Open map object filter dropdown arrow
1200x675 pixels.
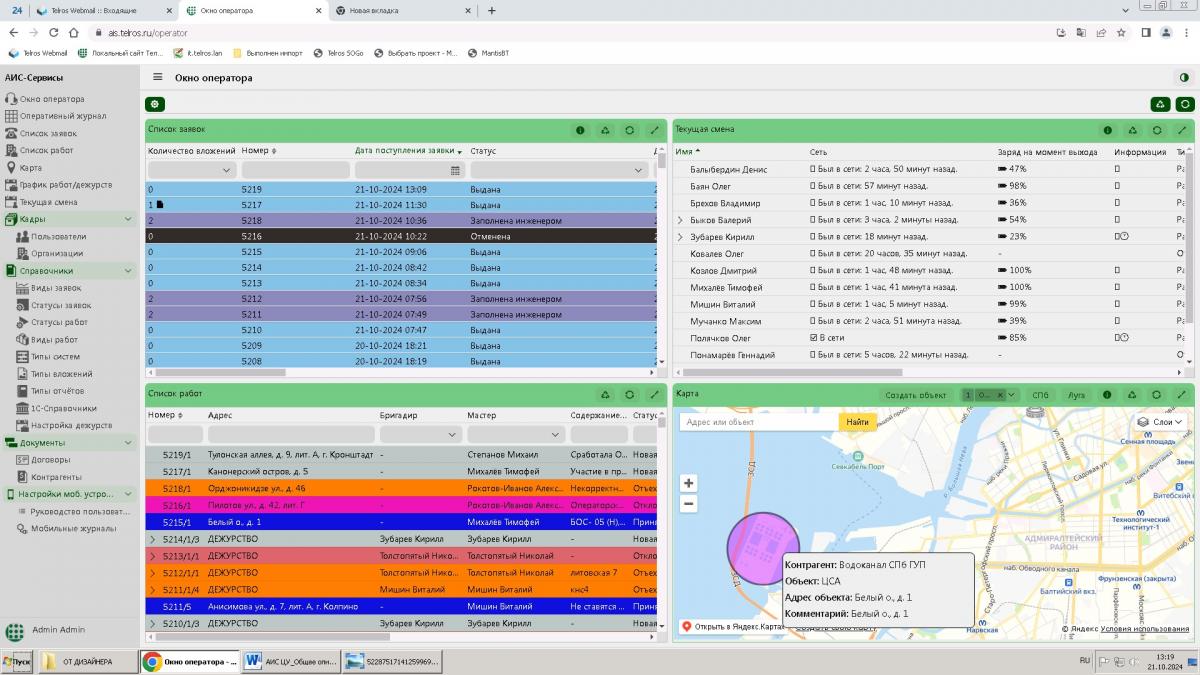(x=1010, y=395)
